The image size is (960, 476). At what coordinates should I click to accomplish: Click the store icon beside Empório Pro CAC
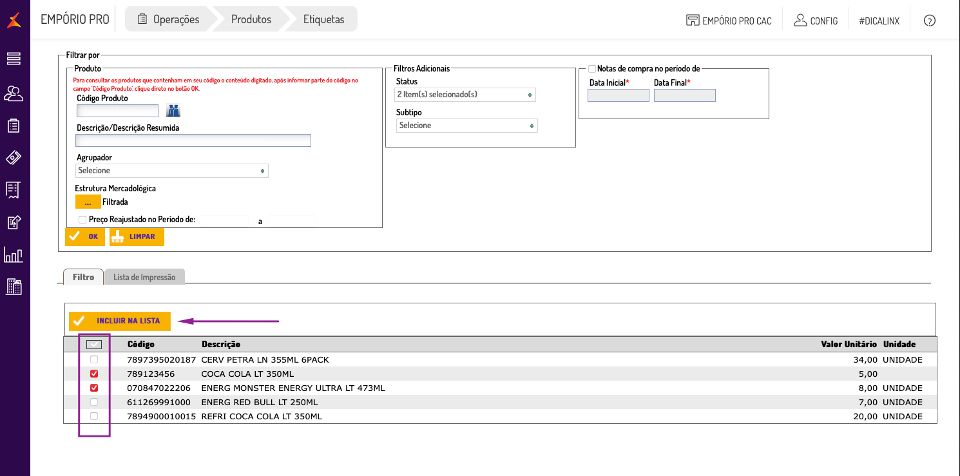coord(692,20)
